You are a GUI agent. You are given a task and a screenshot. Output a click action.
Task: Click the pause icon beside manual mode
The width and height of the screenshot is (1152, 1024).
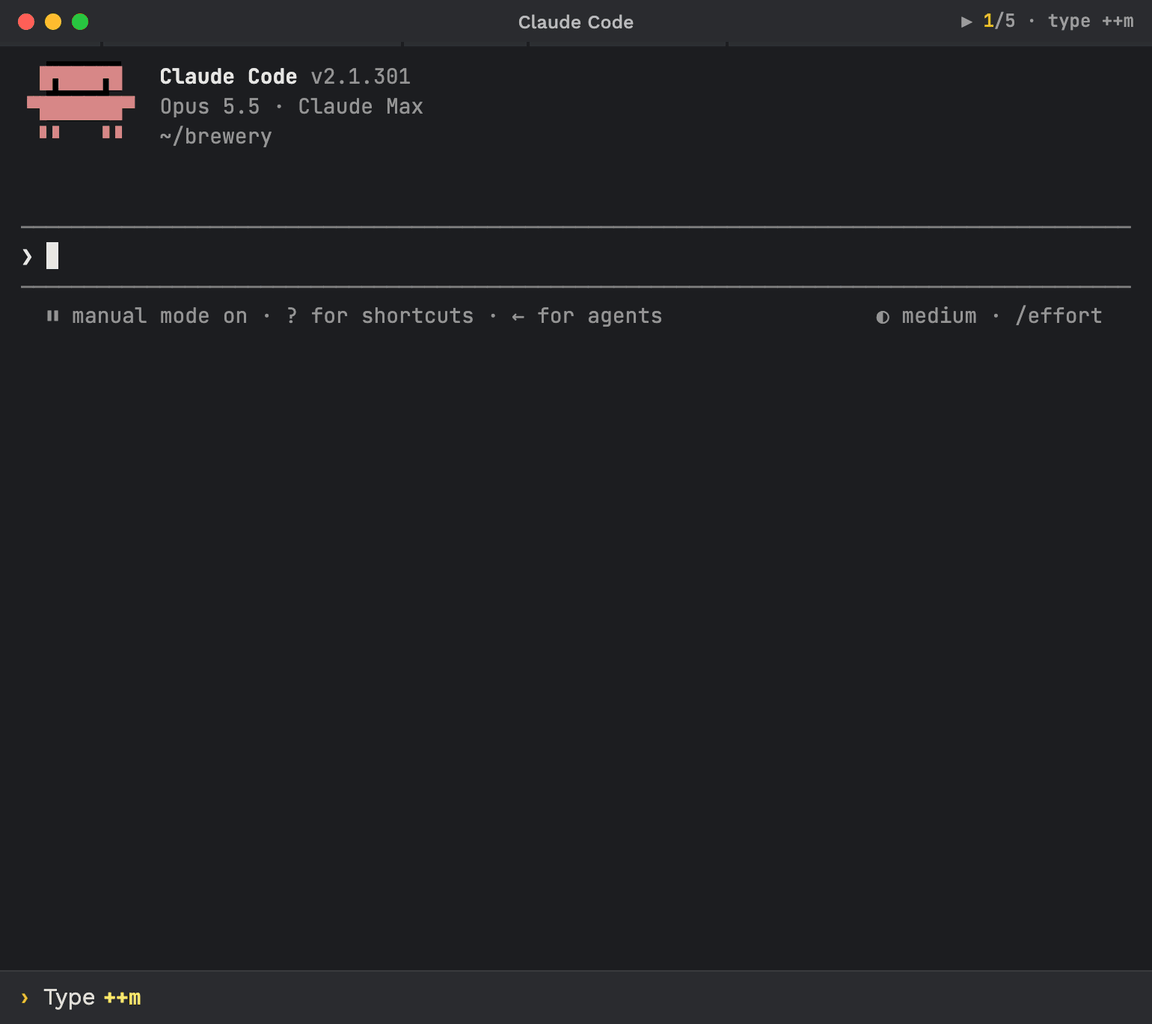coord(52,316)
